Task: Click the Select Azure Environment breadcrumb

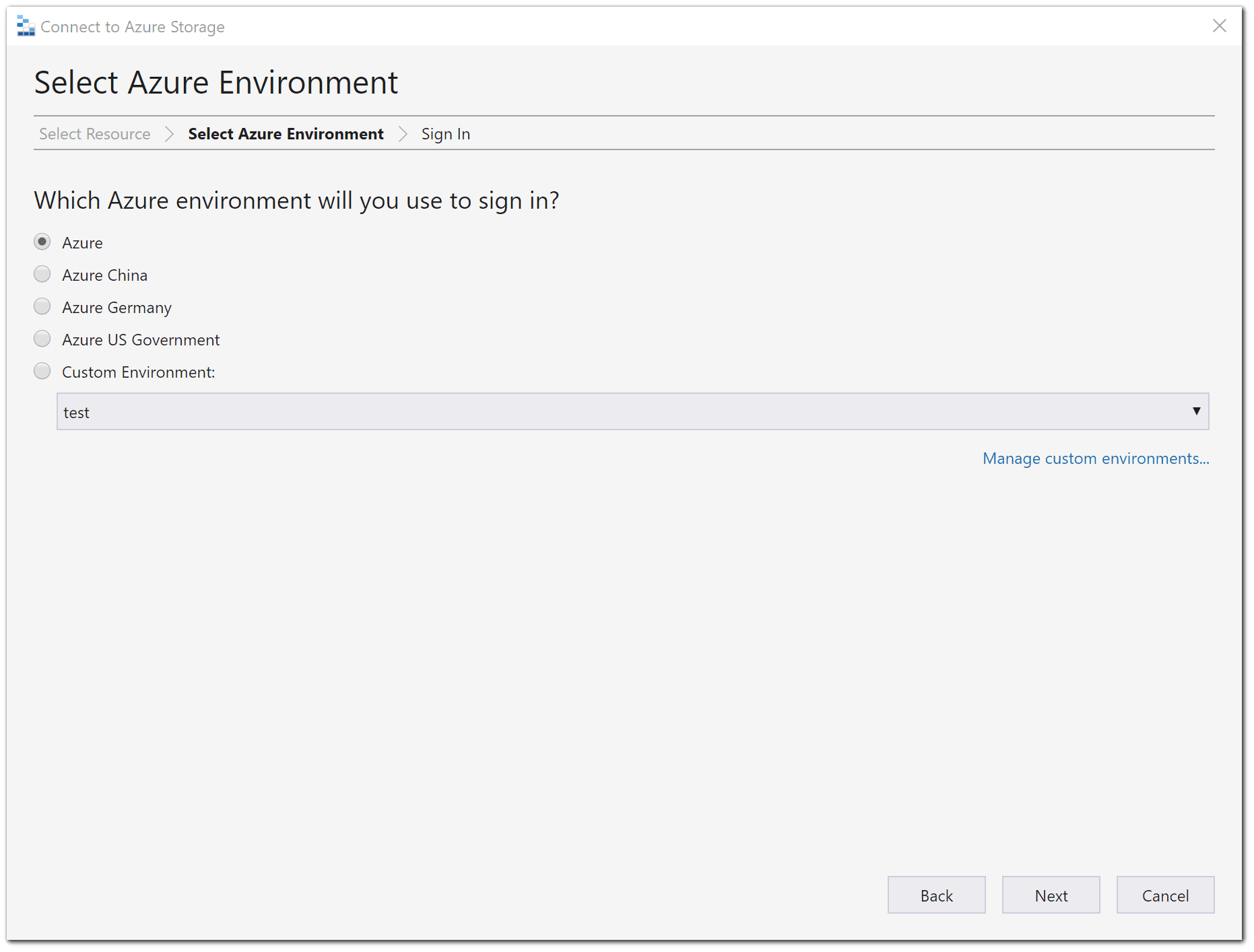Action: [x=286, y=133]
